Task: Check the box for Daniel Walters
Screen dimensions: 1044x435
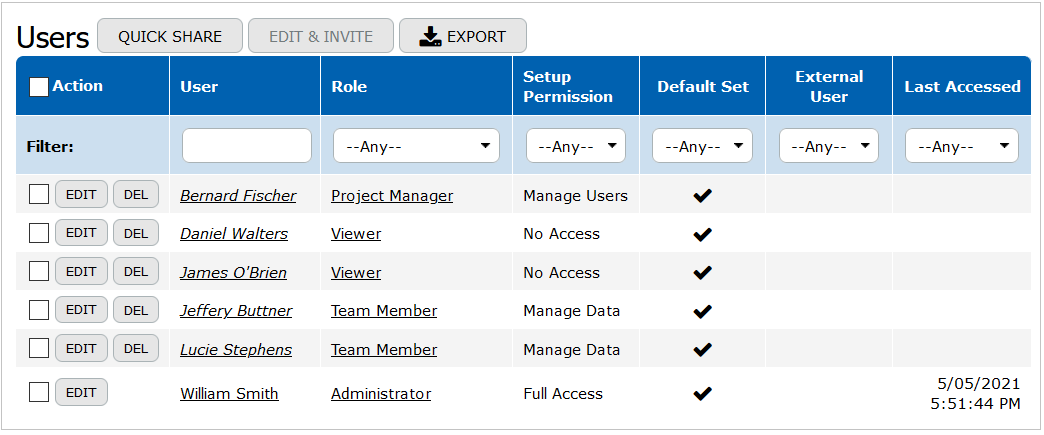Action: point(39,233)
